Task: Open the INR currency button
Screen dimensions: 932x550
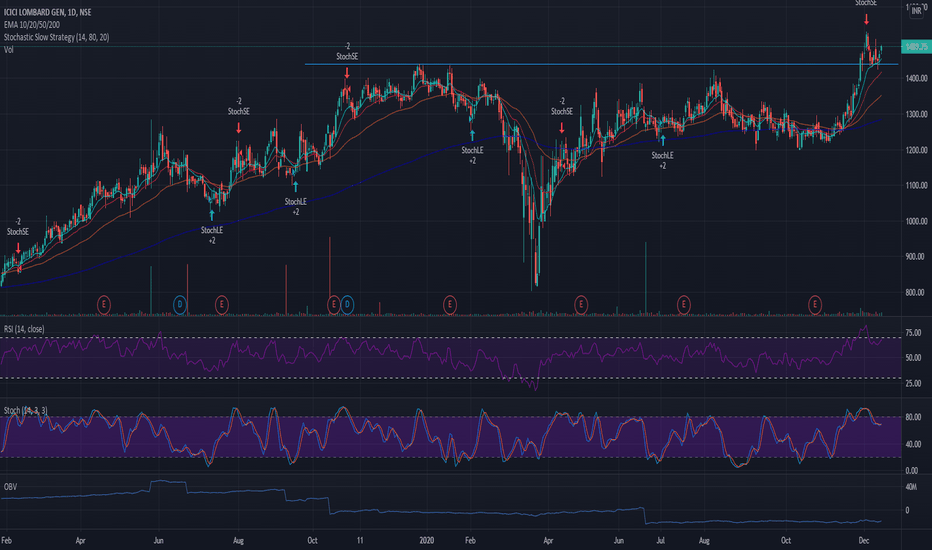Action: (916, 11)
